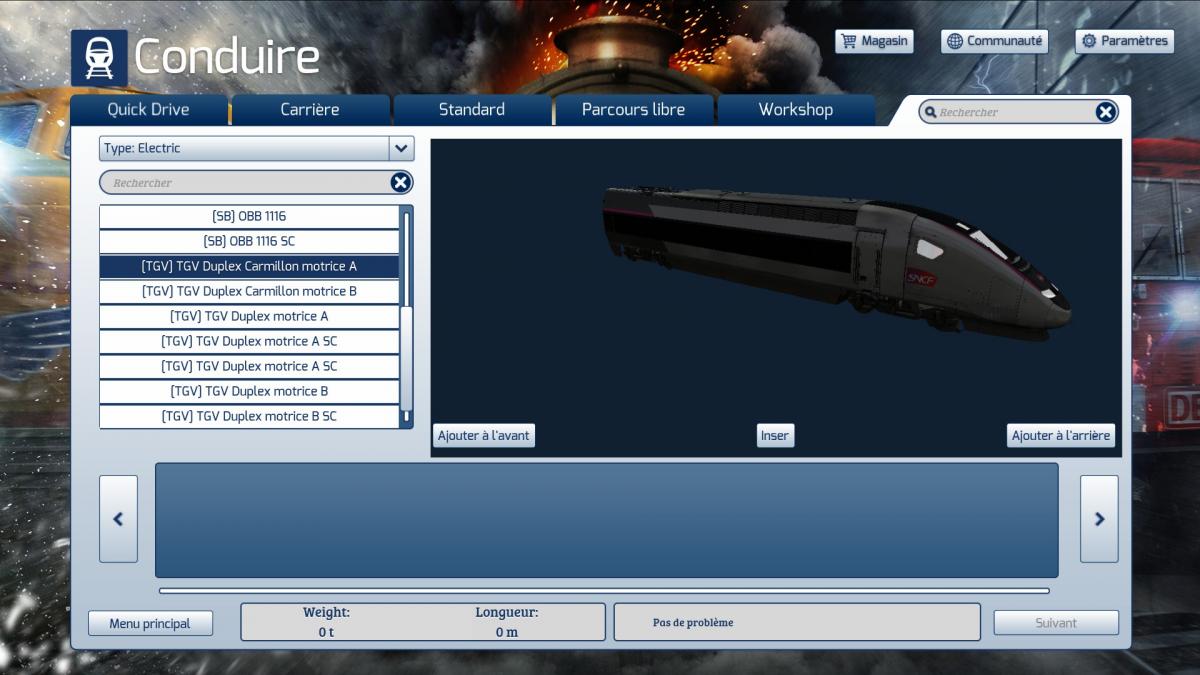
Task: Open the Communauté page
Action: click(x=994, y=41)
